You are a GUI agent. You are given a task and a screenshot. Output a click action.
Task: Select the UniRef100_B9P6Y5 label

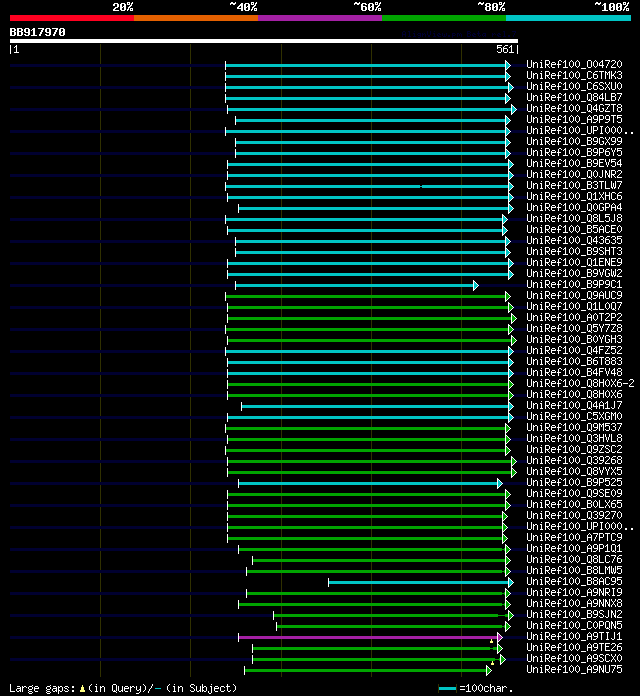pyautogui.click(x=574, y=152)
